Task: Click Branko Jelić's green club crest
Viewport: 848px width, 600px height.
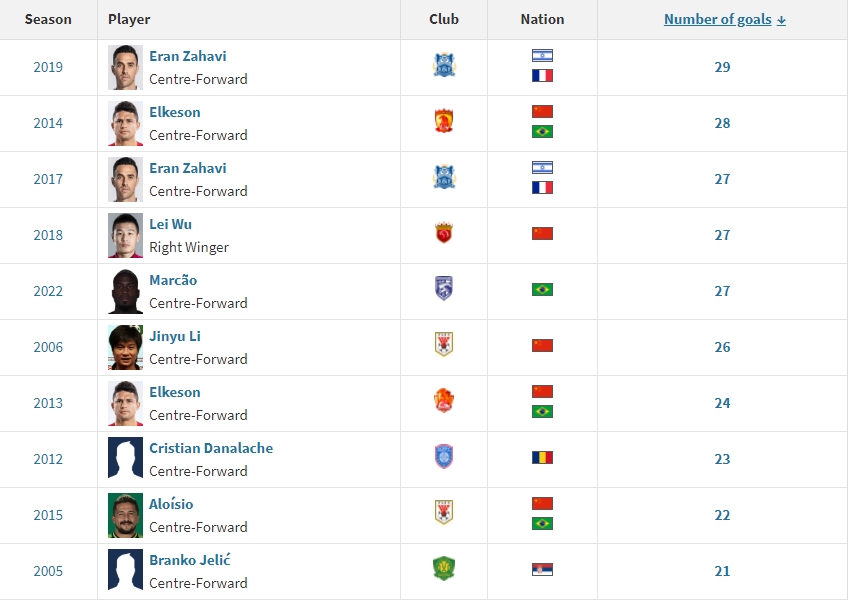Action: 444,569
